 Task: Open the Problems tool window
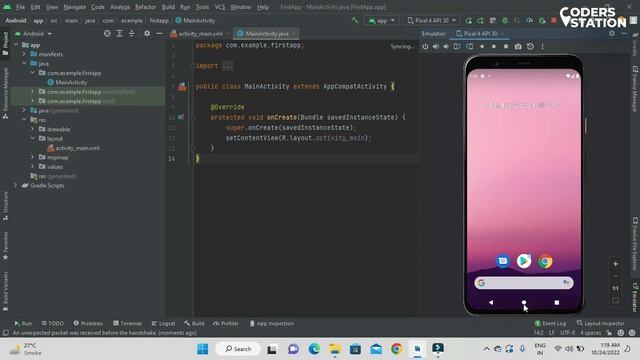pyautogui.click(x=88, y=323)
